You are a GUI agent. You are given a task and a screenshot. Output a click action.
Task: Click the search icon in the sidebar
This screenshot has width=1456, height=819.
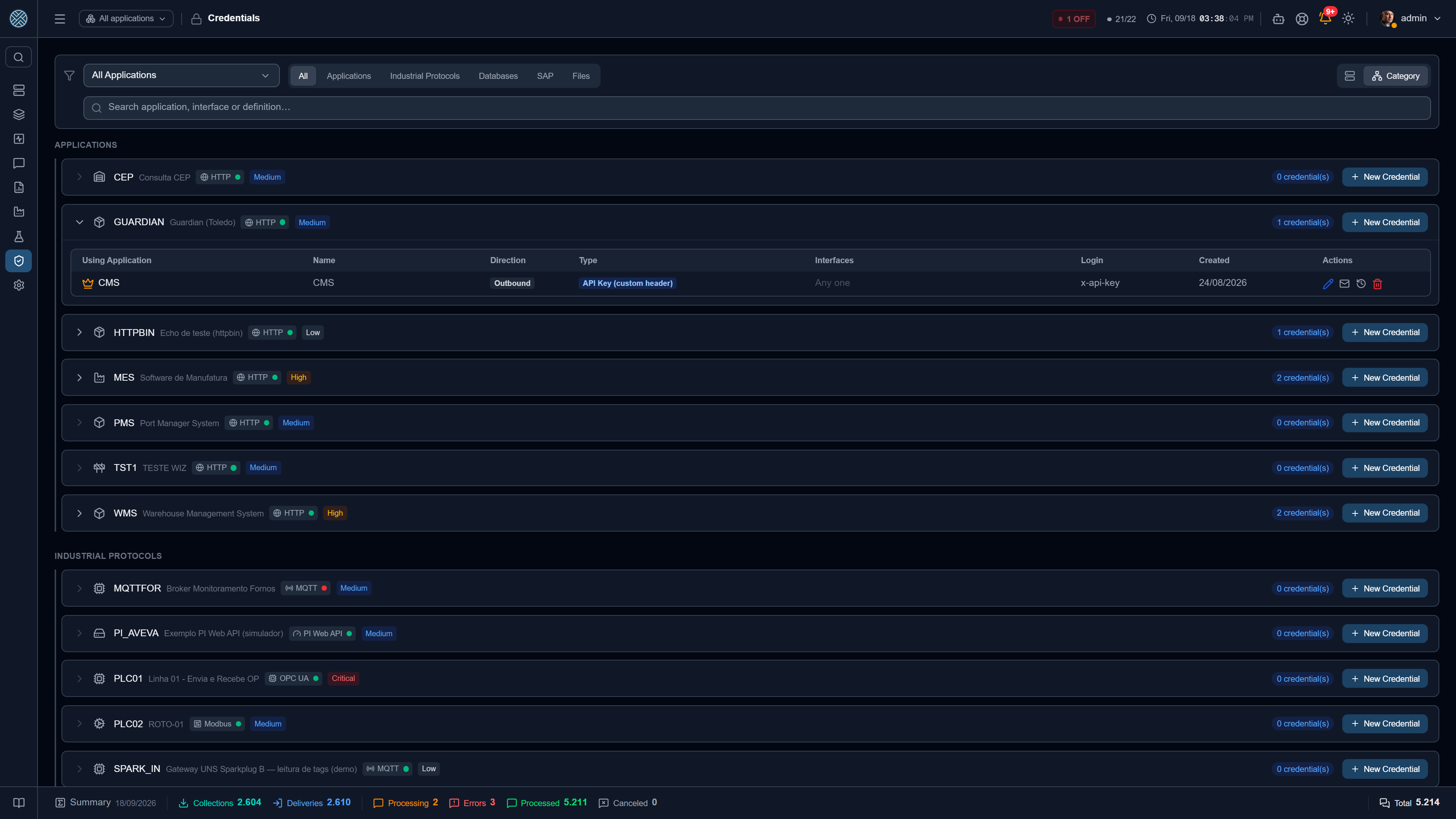click(19, 57)
